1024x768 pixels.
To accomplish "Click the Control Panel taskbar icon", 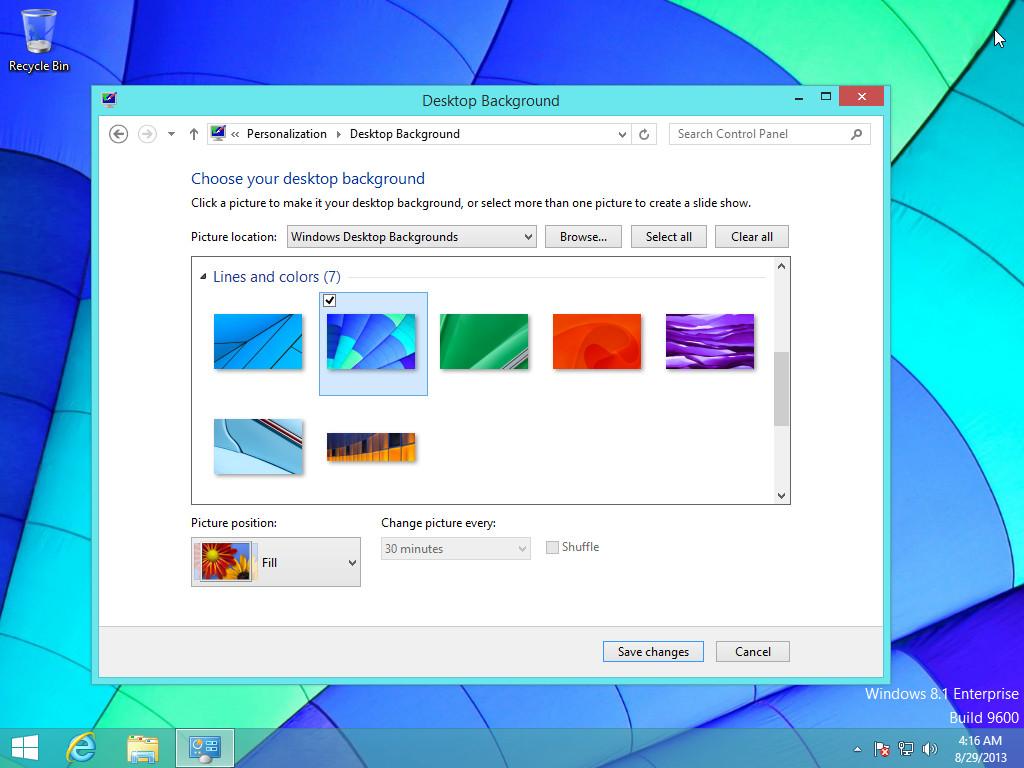I will (204, 748).
